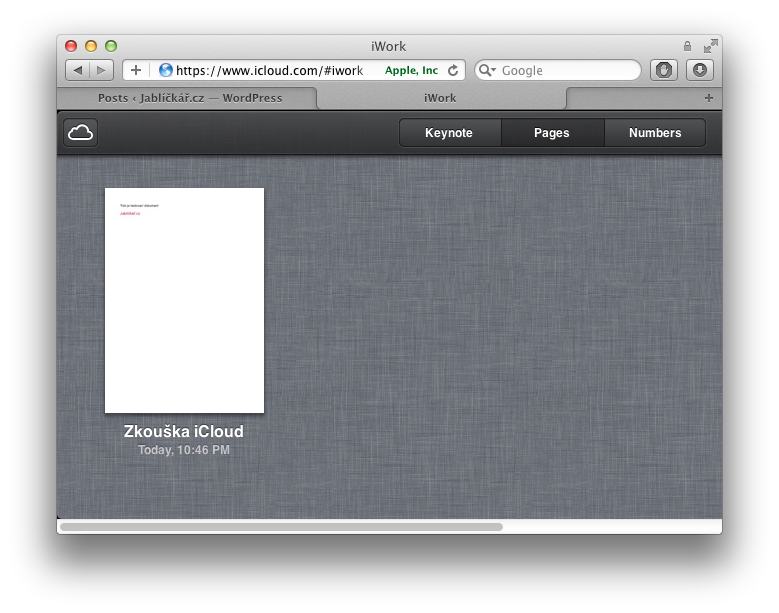Click the Today, 10:46 PM timestamp

[184, 450]
